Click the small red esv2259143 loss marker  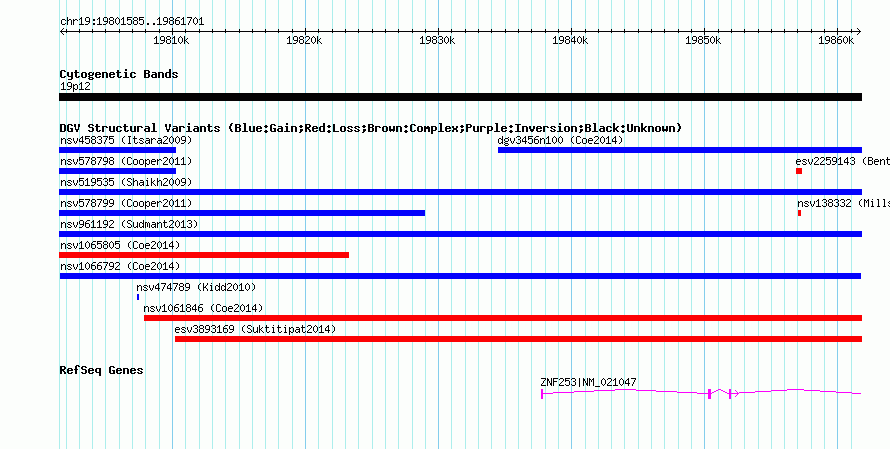799,171
